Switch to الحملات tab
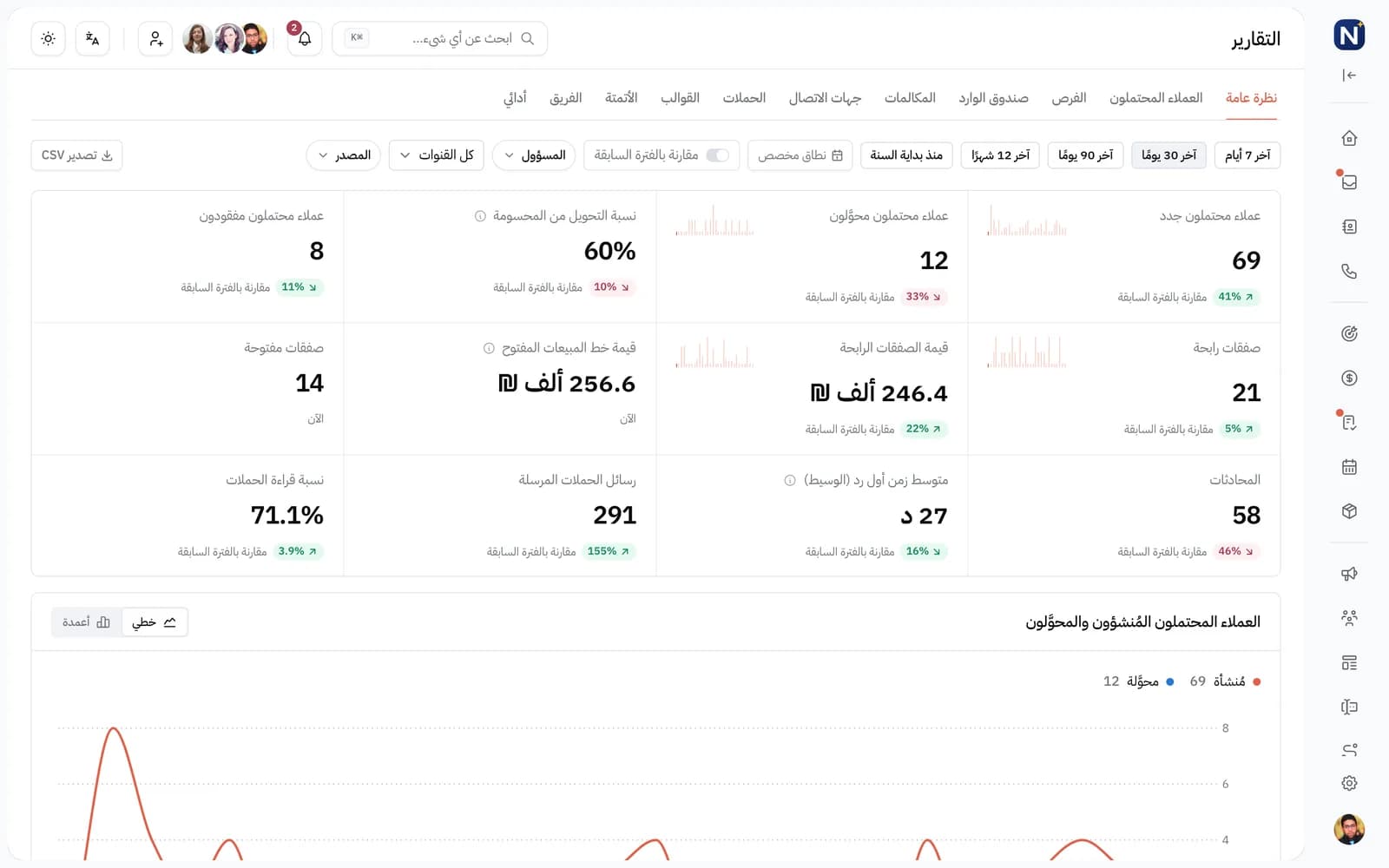Image resolution: width=1389 pixels, height=868 pixels. tap(744, 98)
